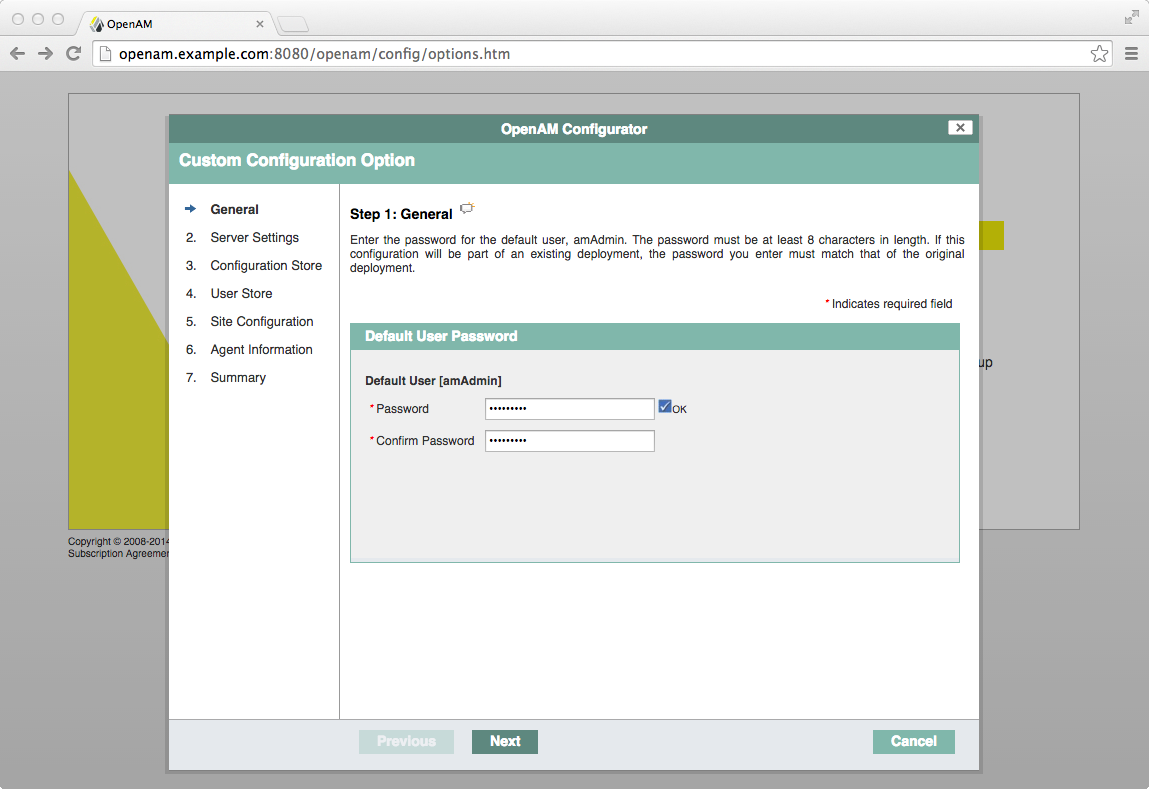Screen dimensions: 1149x789
Task: Click the OpenAM favicon on the tab
Action: tap(96, 24)
